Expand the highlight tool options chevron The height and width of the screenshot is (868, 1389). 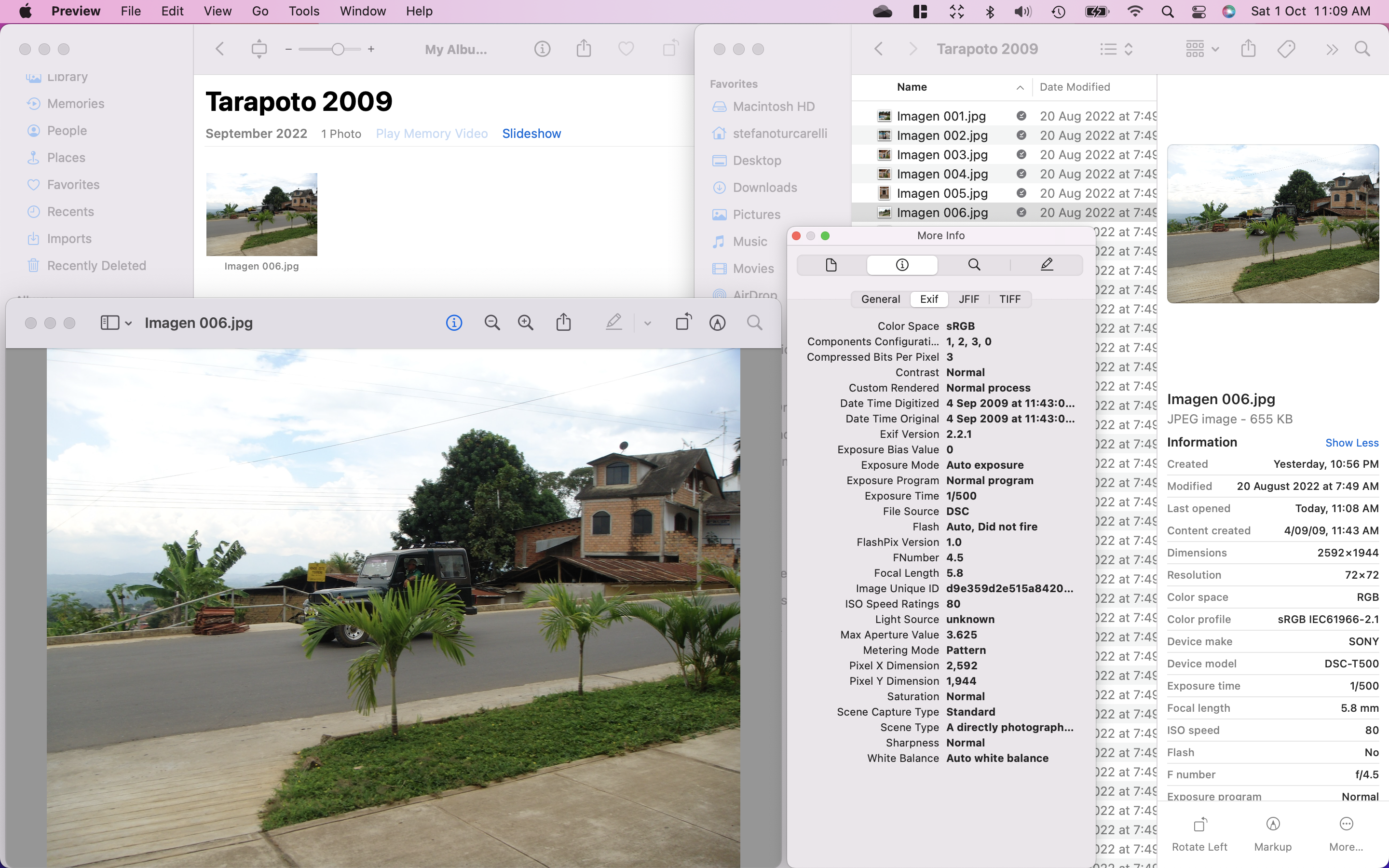pos(647,323)
